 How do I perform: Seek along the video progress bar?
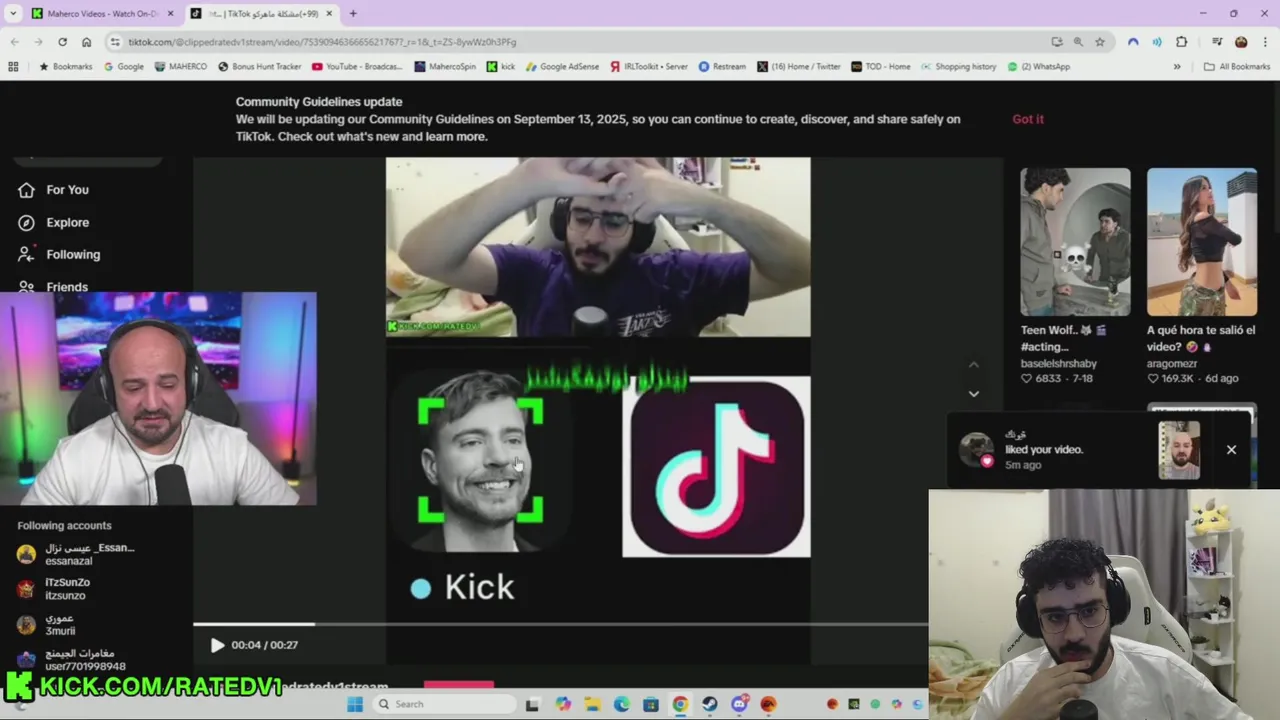pyautogui.click(x=560, y=624)
